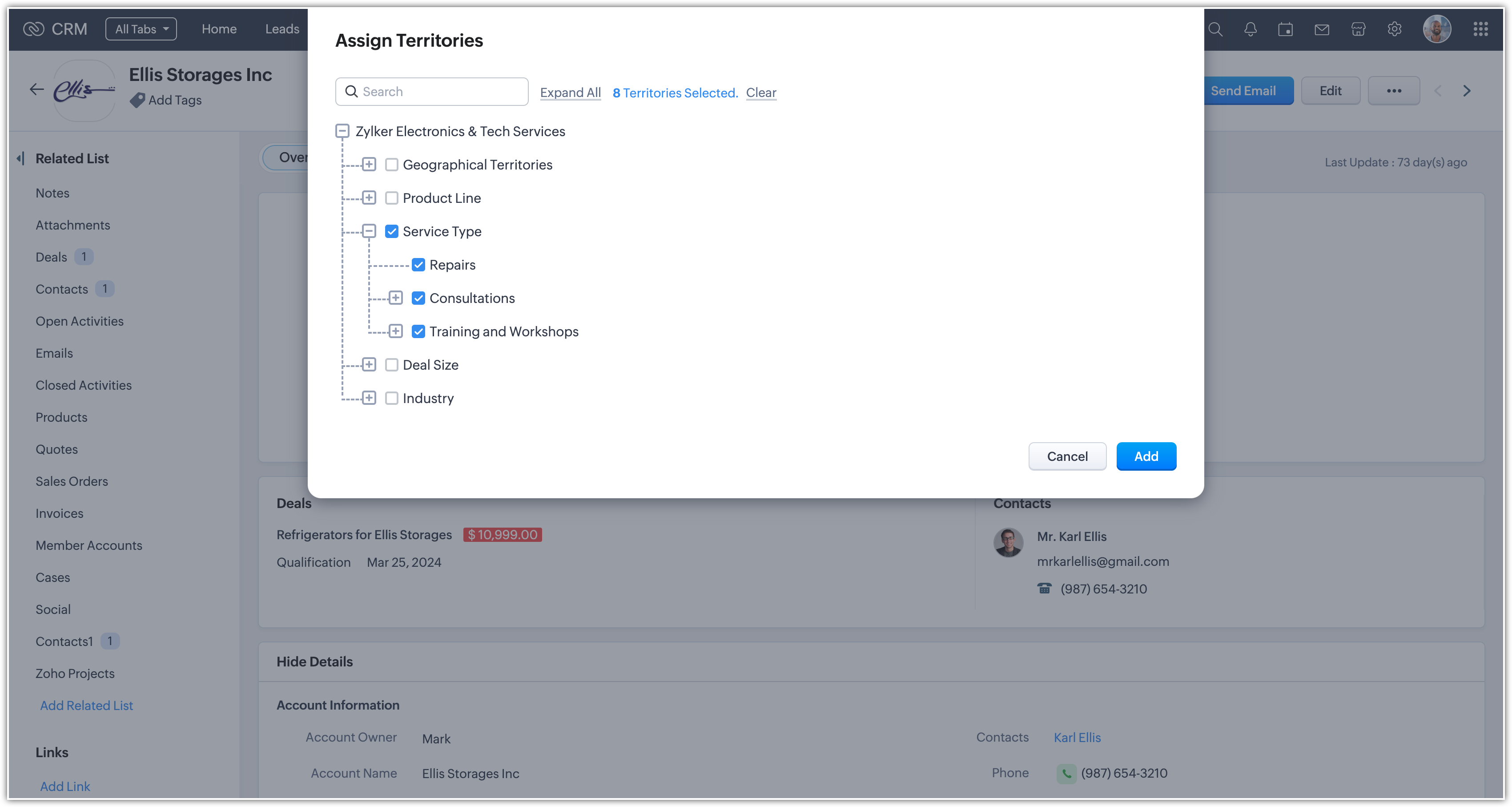This screenshot has width=1512, height=807.
Task: Uncheck the Repairs territory checkbox
Action: click(x=418, y=265)
